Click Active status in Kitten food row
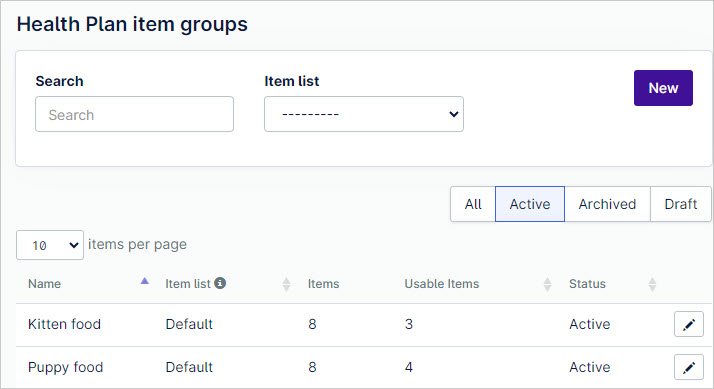This screenshot has height=389, width=714. tap(590, 324)
